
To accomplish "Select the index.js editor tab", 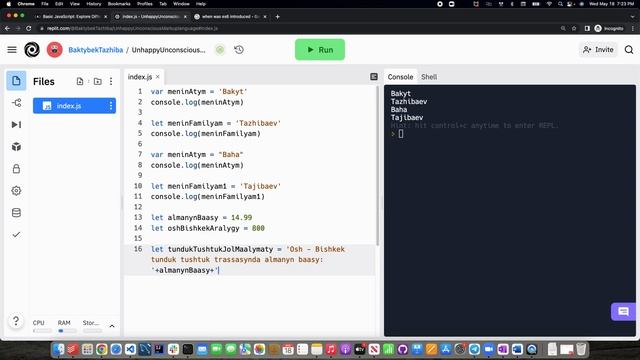I will tap(140, 77).
